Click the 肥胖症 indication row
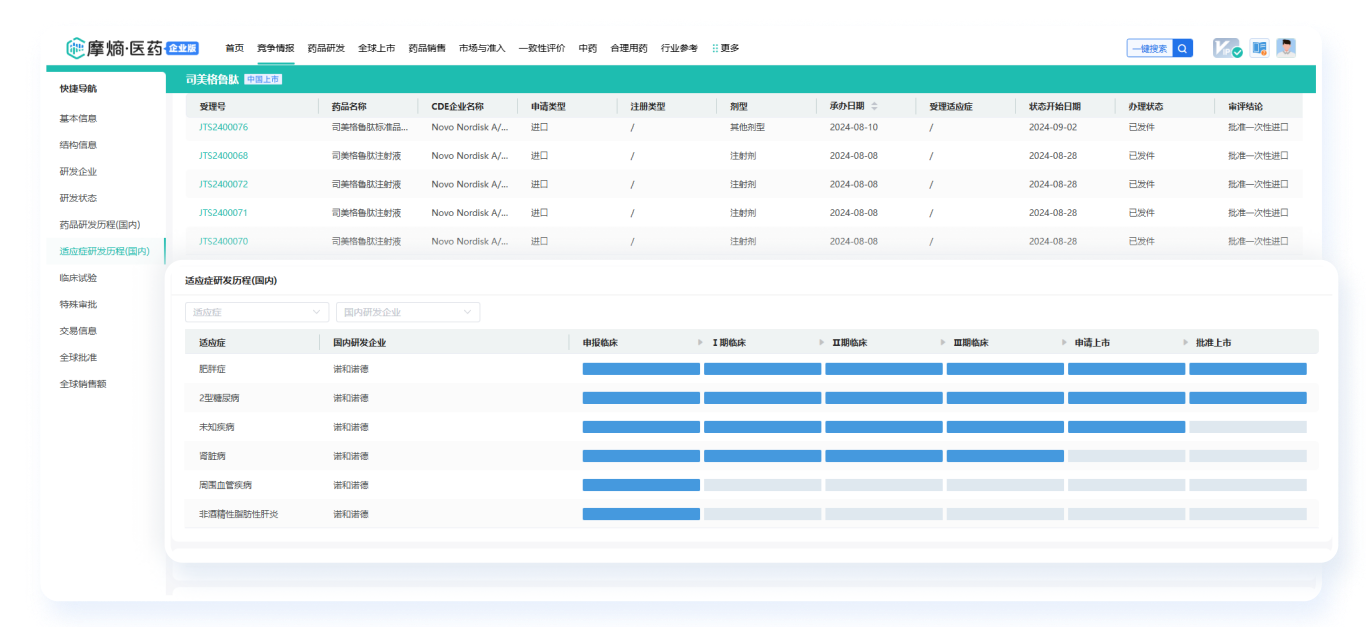 [x=751, y=369]
